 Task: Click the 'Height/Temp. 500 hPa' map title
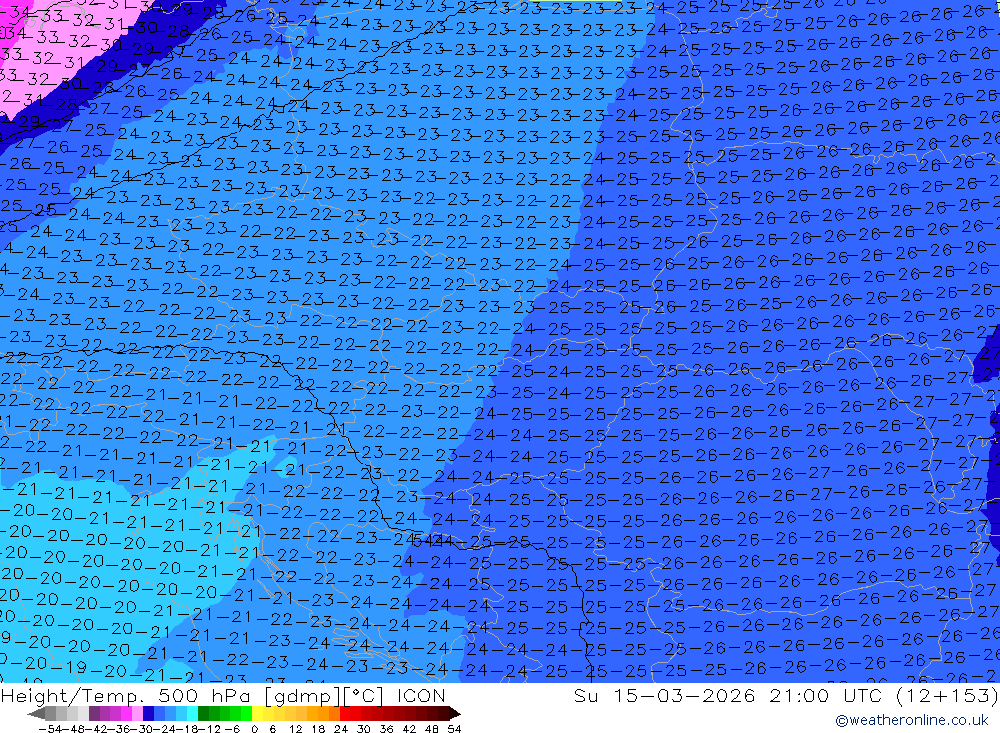[124, 695]
